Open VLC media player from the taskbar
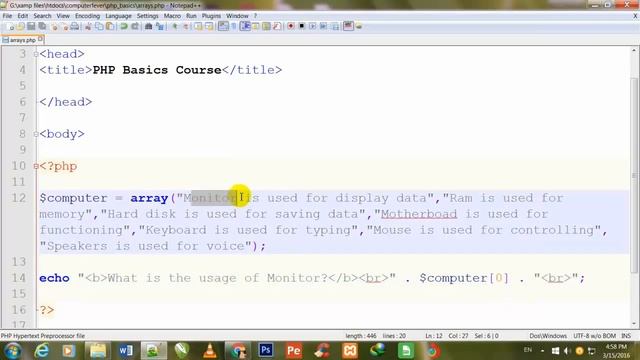 pyautogui.click(x=210, y=351)
